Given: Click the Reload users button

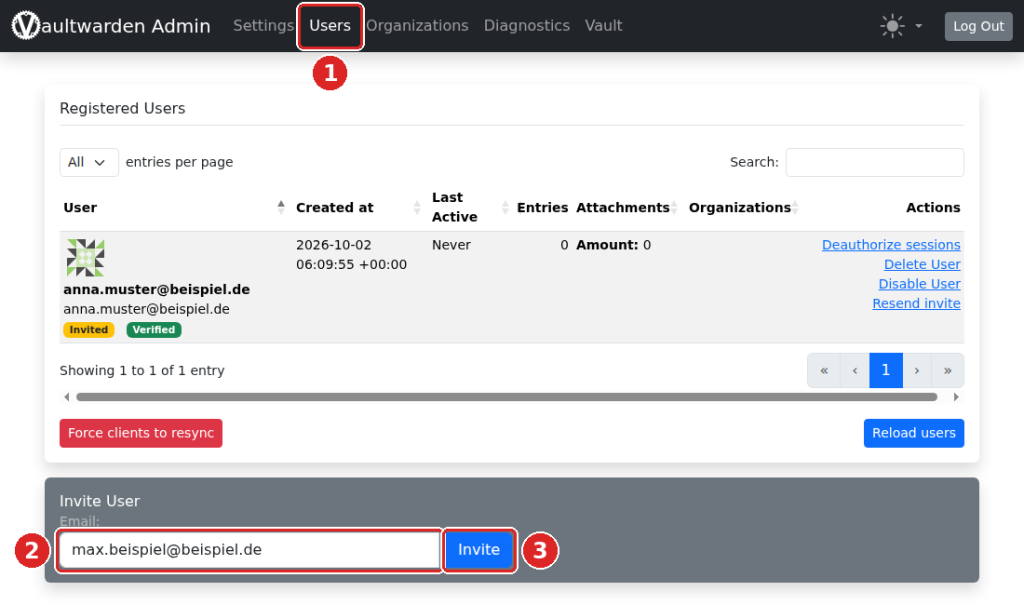Looking at the screenshot, I should 914,433.
